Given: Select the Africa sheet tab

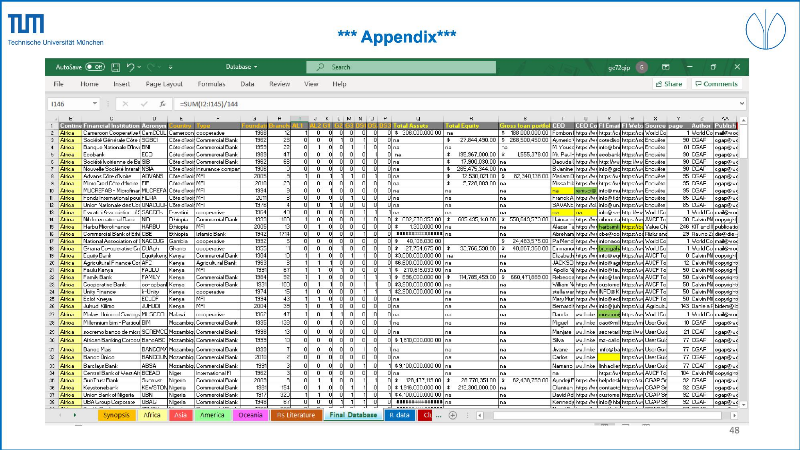Looking at the screenshot, I should [152, 415].
